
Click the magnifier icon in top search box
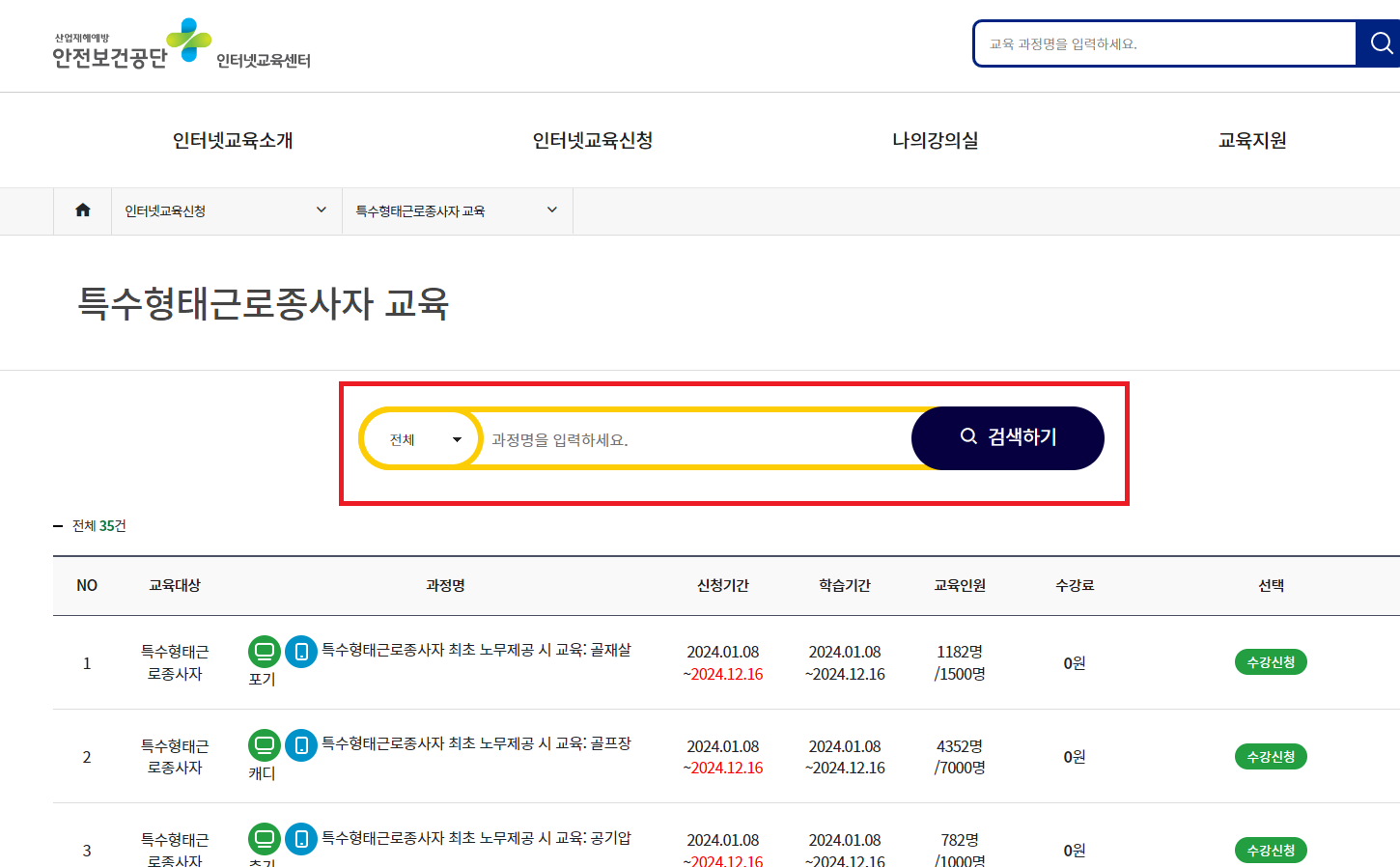point(1379,43)
